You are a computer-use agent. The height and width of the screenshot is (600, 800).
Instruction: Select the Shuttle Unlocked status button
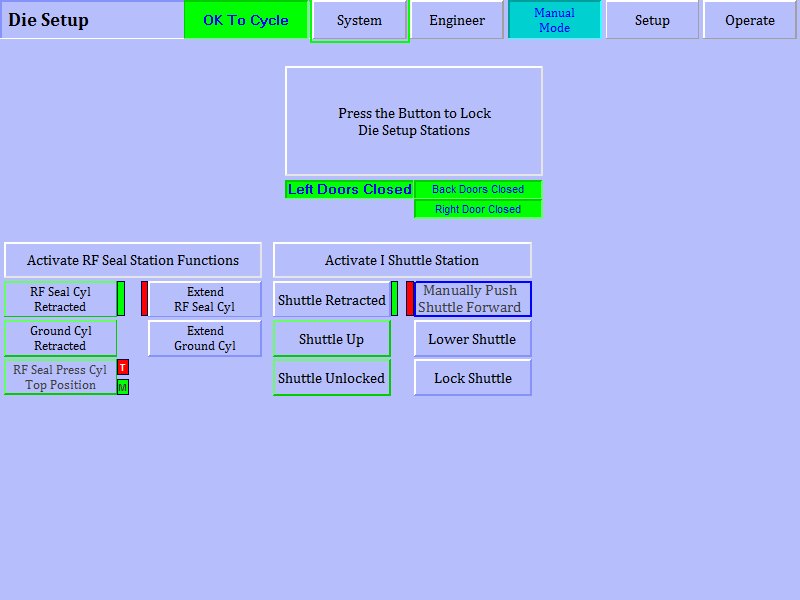[331, 378]
